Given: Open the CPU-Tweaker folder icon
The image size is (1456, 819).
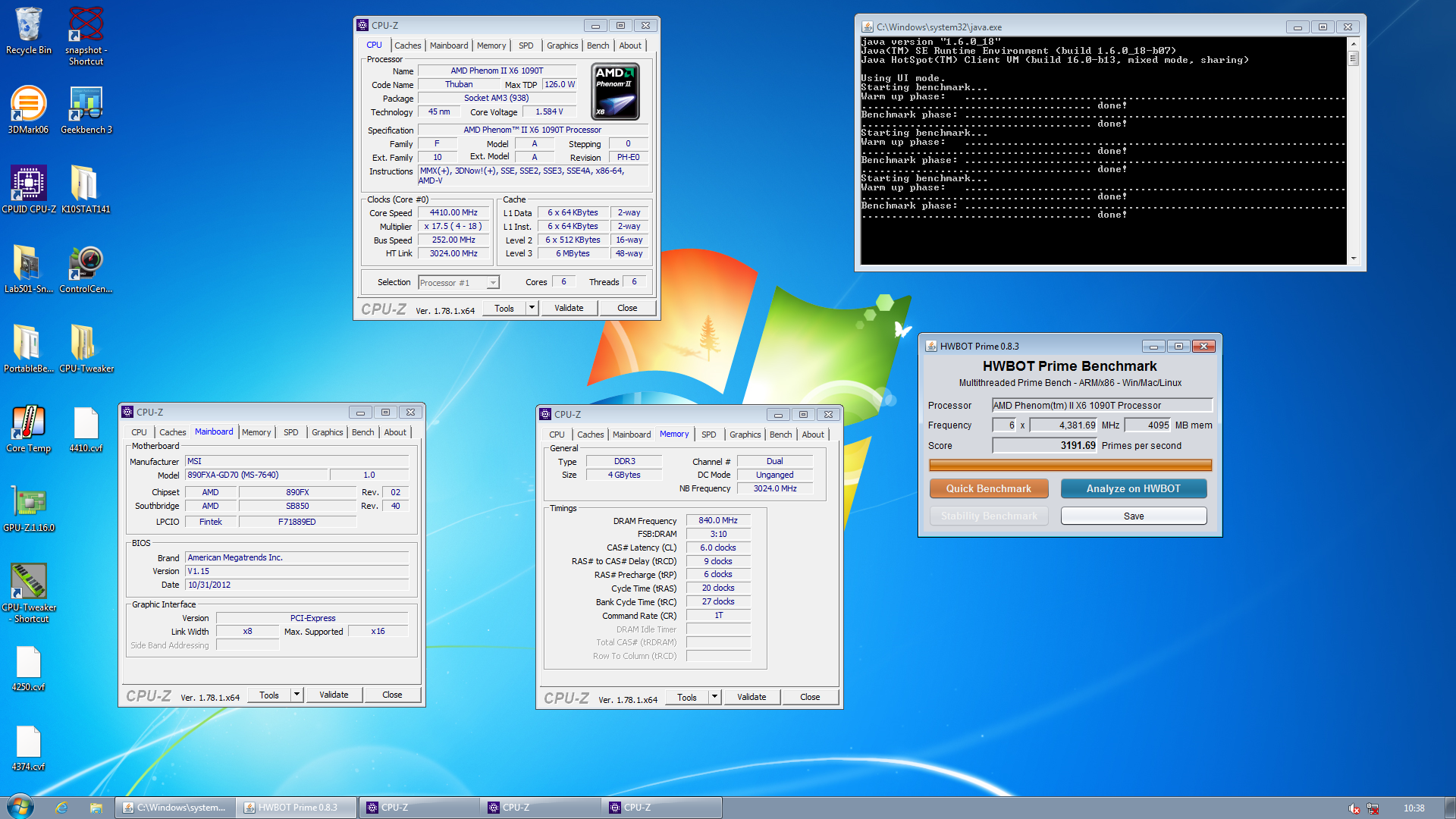Looking at the screenshot, I should coord(86,349).
